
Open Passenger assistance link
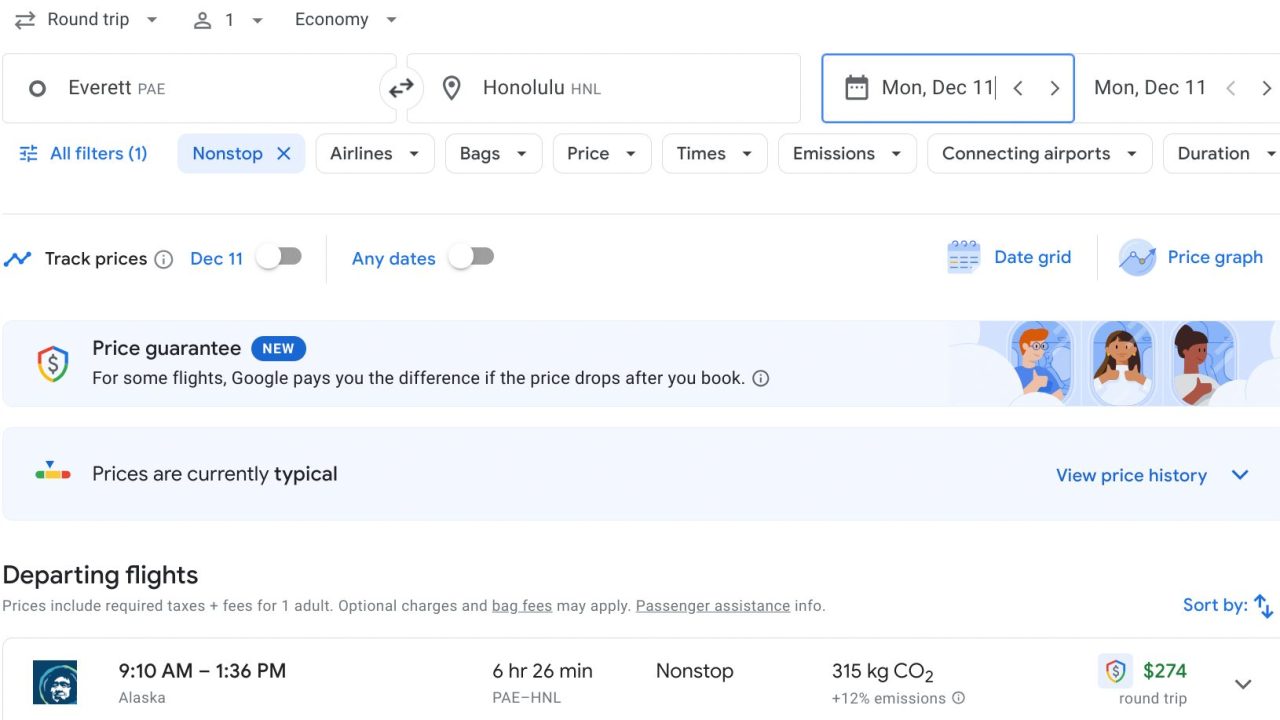coord(713,606)
